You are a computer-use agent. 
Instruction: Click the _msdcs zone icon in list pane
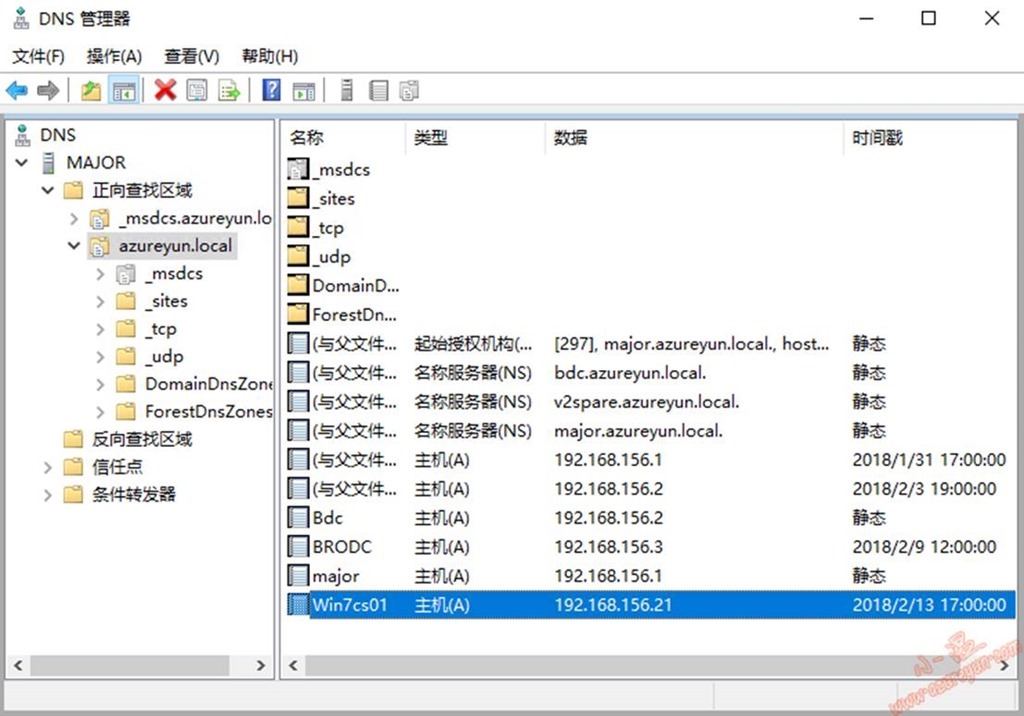(x=298, y=170)
